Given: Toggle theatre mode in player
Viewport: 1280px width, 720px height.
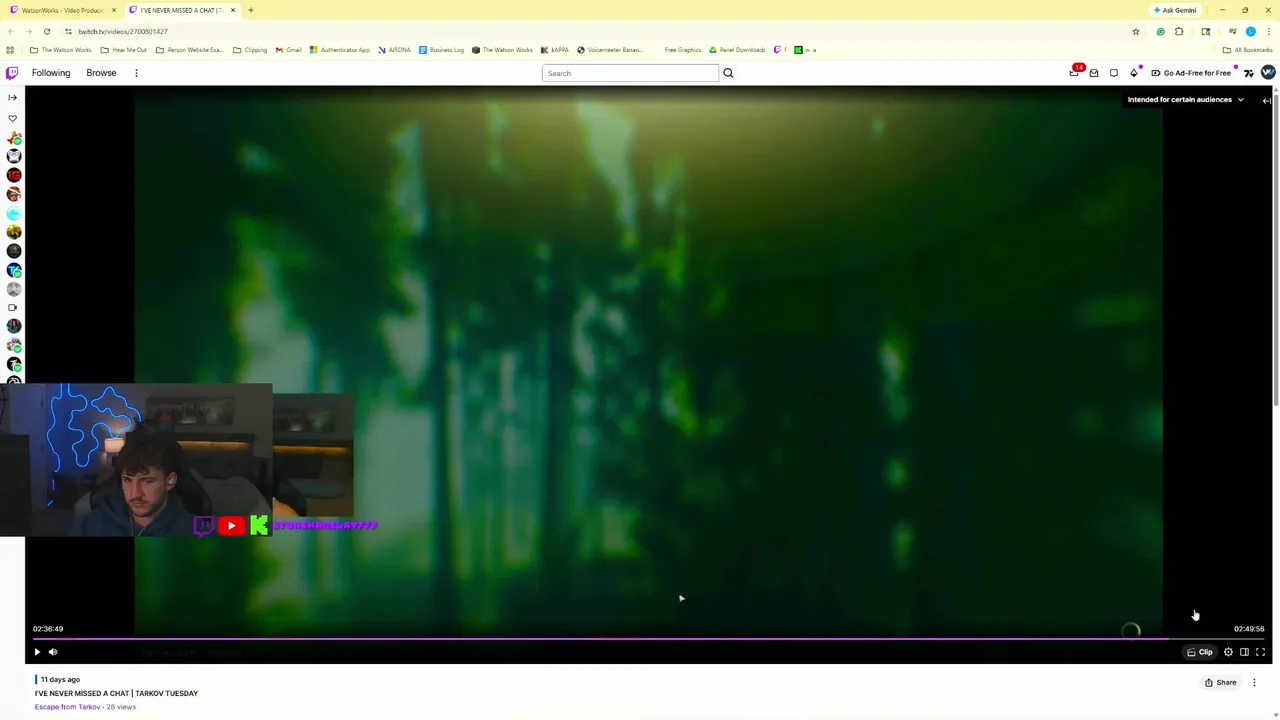Looking at the screenshot, I should (x=1244, y=652).
